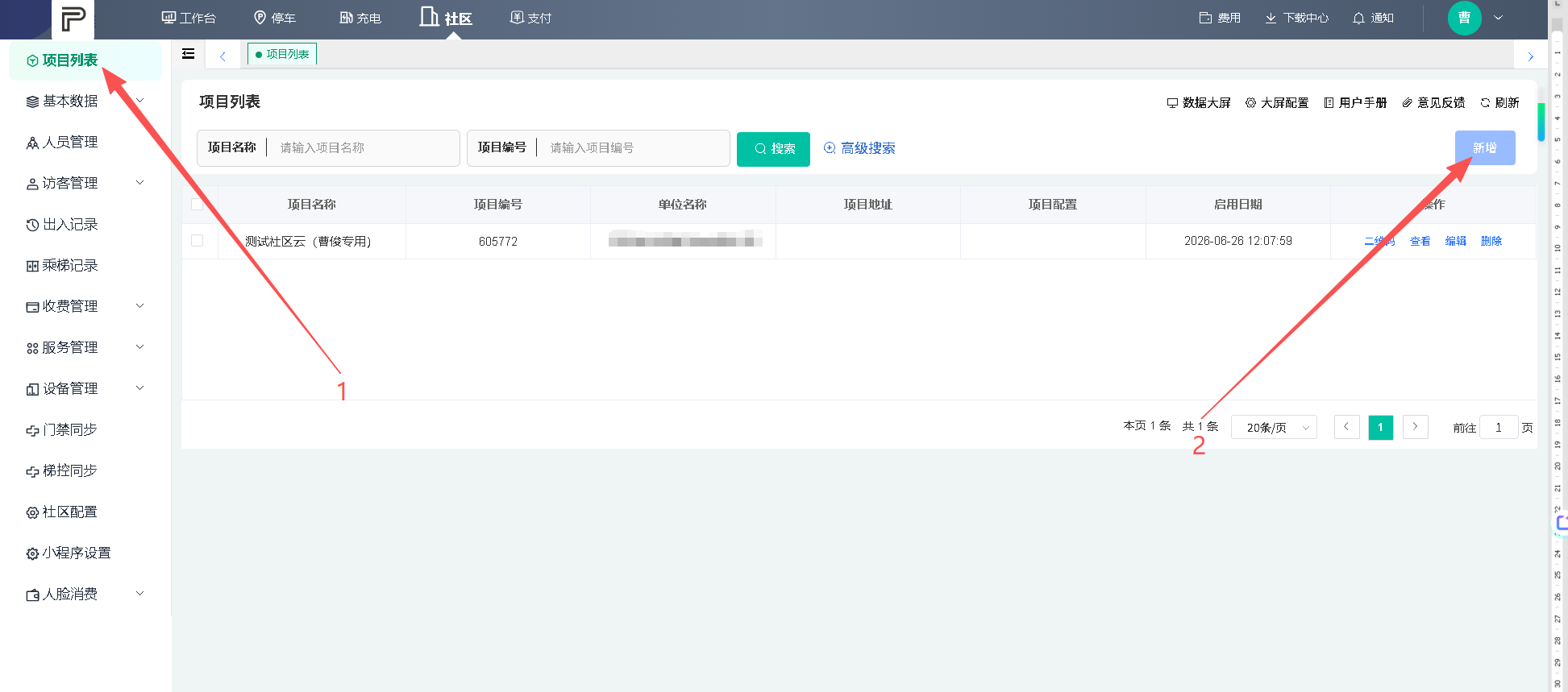
Task: Click the 曹 user avatar
Action: (x=1464, y=18)
